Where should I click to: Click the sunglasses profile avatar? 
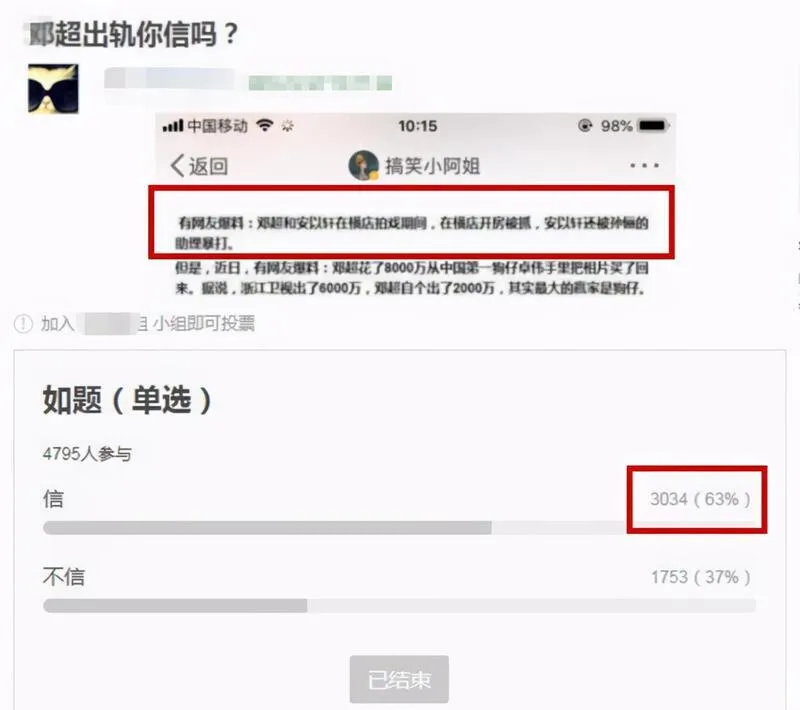pos(53,88)
